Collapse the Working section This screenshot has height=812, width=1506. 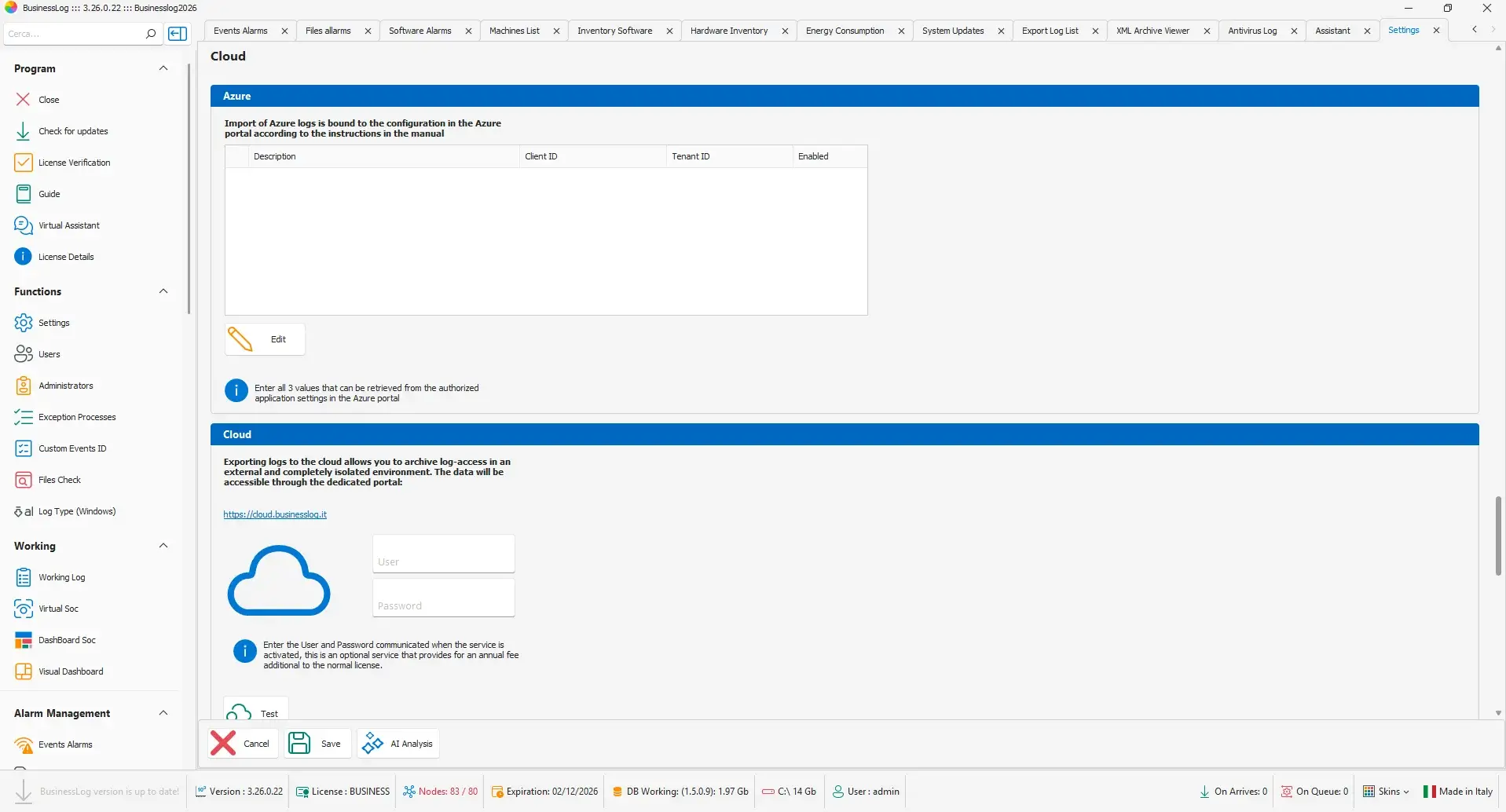coord(163,546)
